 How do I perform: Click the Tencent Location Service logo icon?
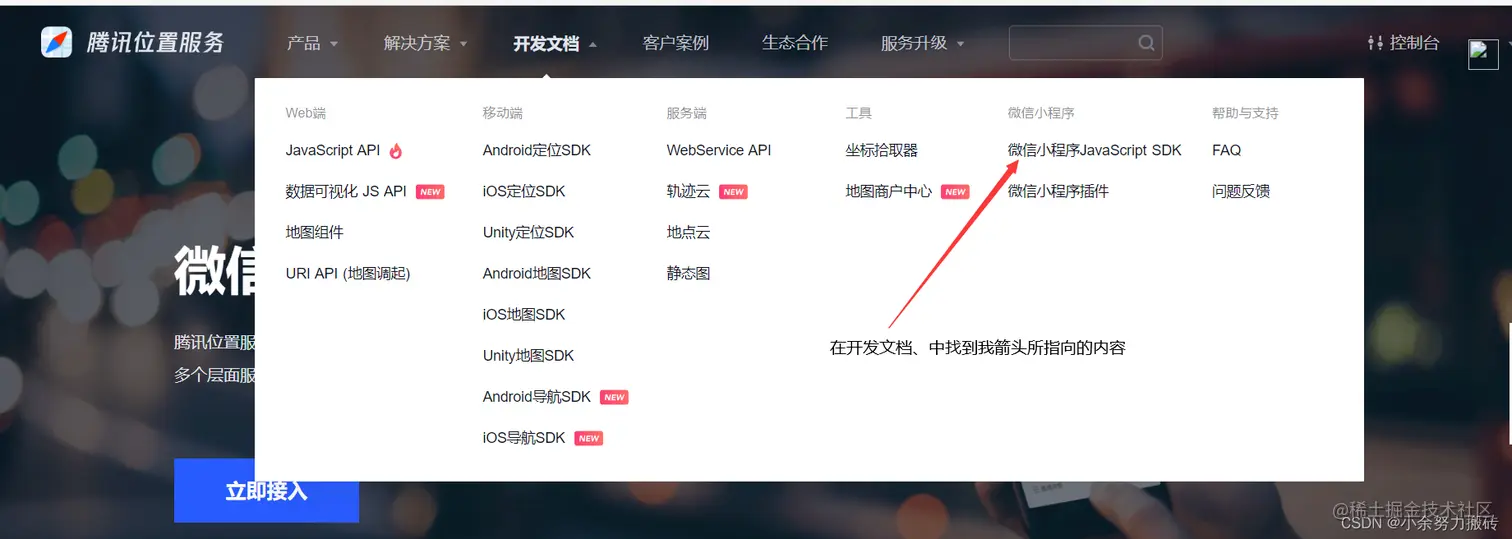pyautogui.click(x=56, y=42)
